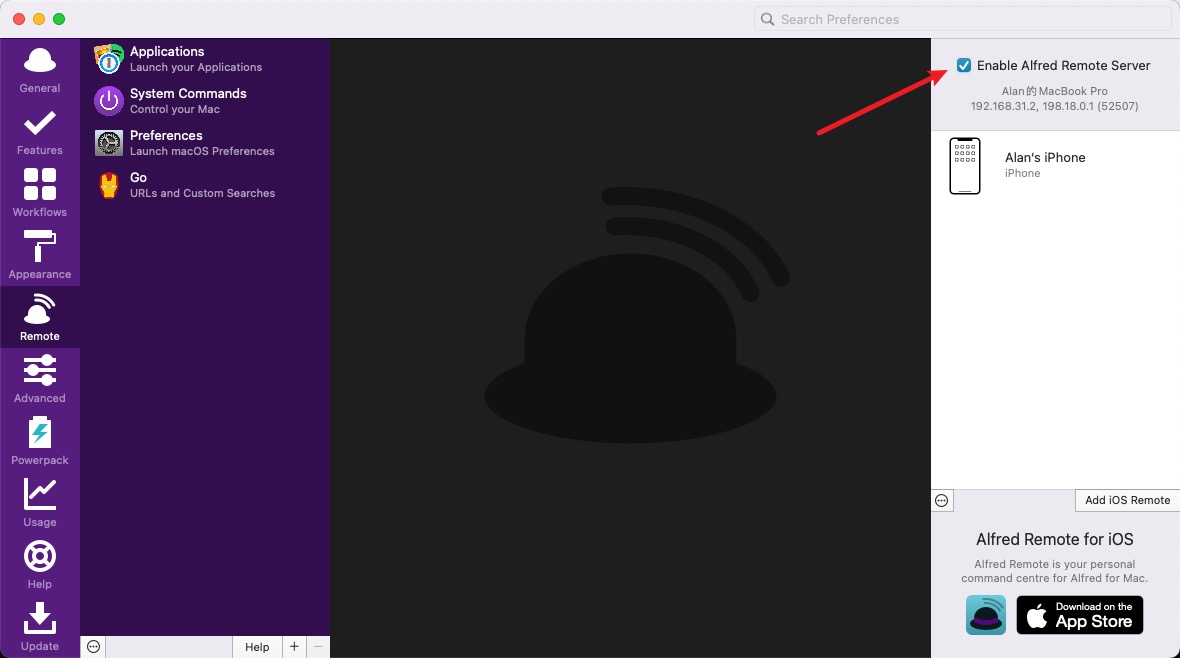Open the Update section
This screenshot has width=1180, height=658.
pos(40,627)
